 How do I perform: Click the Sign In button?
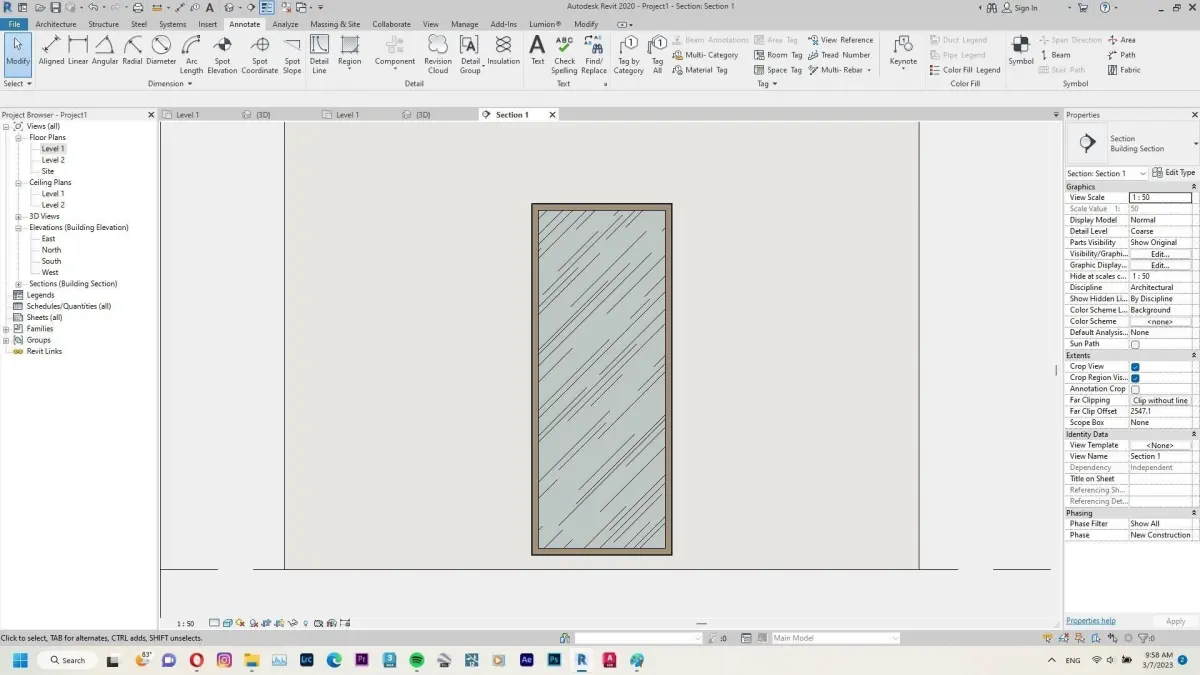(x=1019, y=8)
